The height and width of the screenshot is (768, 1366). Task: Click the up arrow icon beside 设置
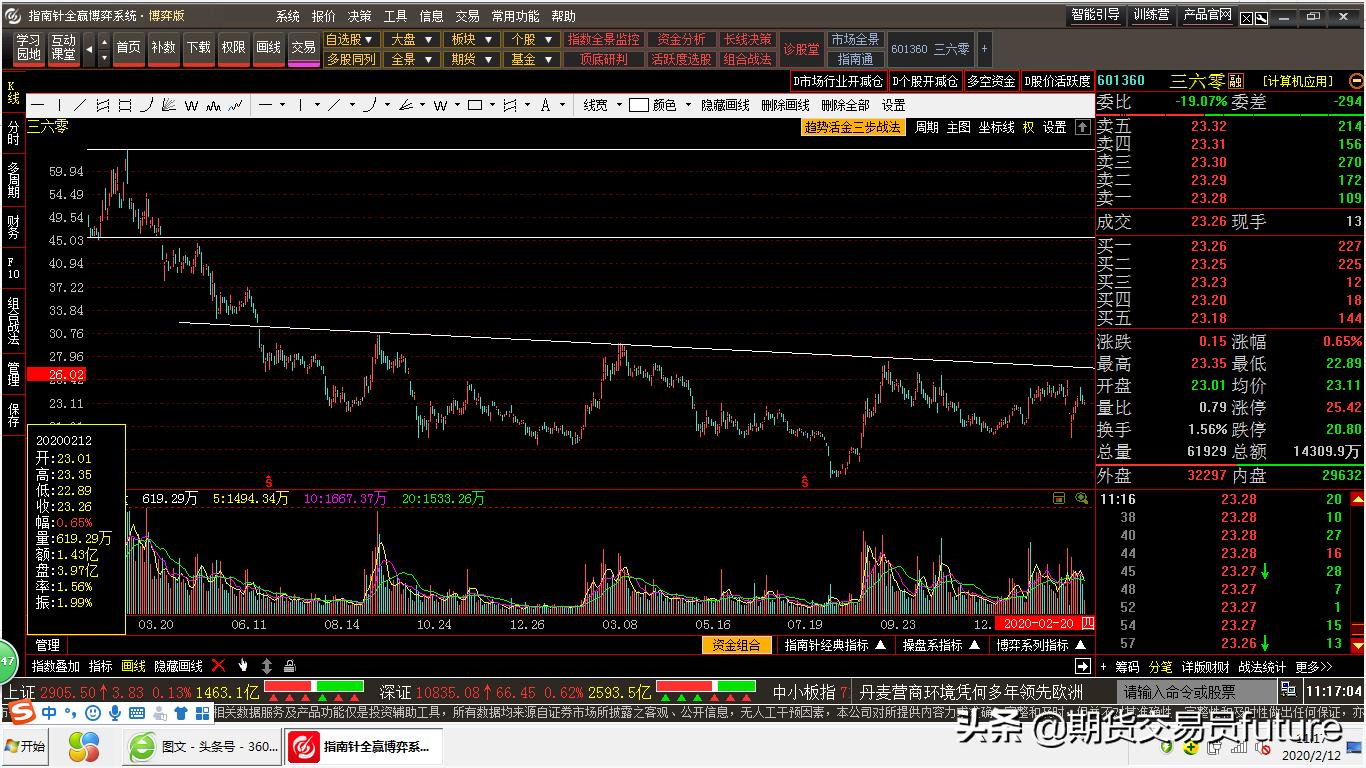point(1082,127)
